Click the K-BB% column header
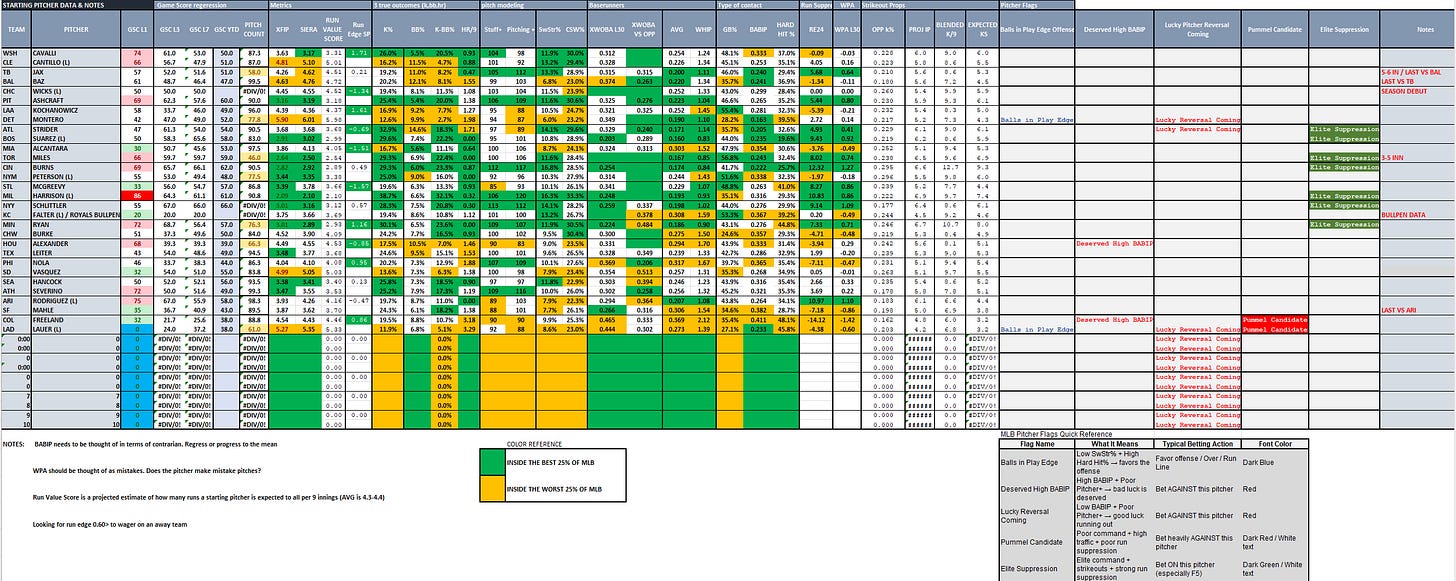The width and height of the screenshot is (1456, 581). tap(442, 31)
